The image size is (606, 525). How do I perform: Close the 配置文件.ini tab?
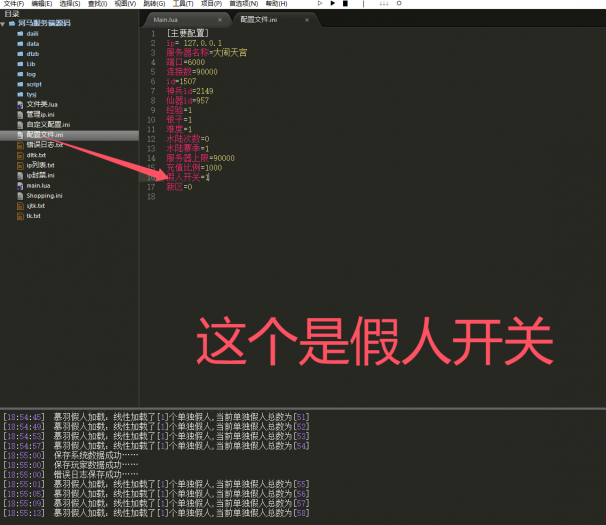291,19
